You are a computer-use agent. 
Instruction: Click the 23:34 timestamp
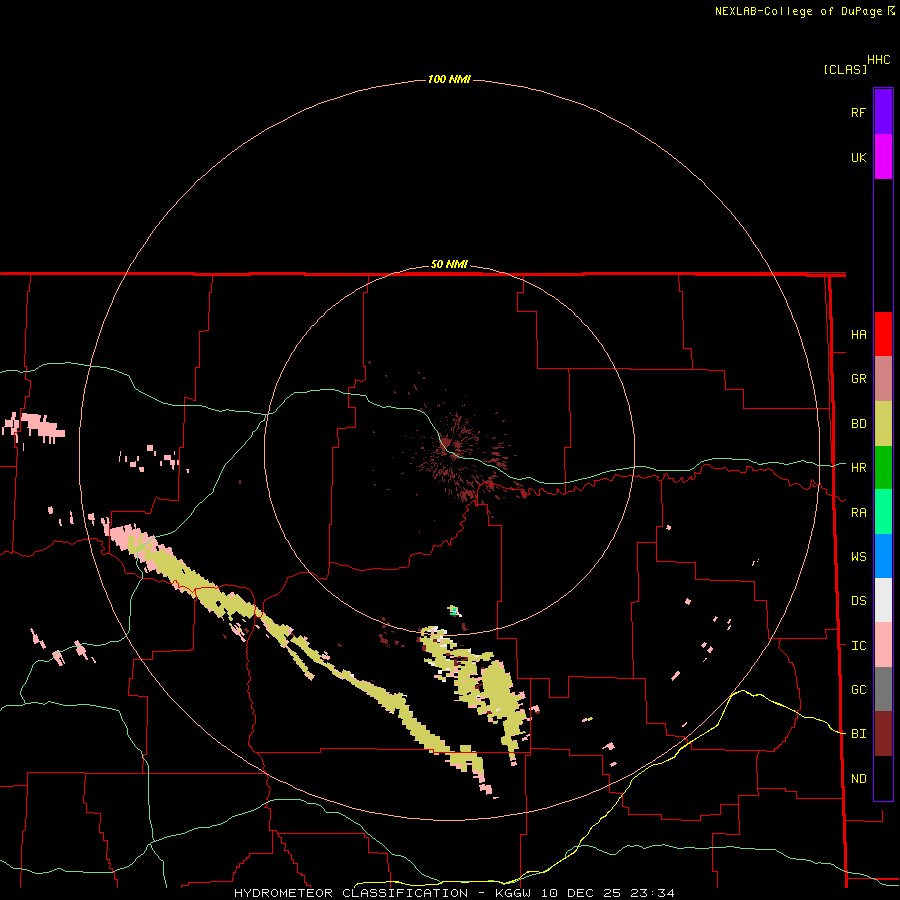653,893
